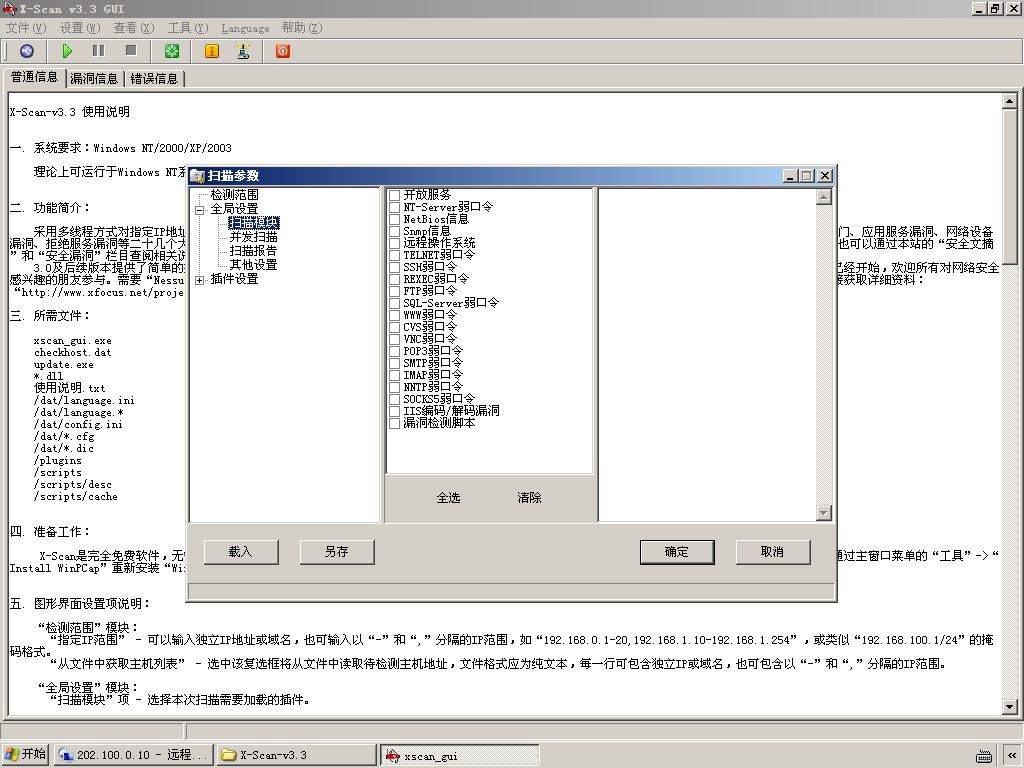Tick the NetBios信息 checkbox
The image size is (1024, 768).
tap(394, 219)
